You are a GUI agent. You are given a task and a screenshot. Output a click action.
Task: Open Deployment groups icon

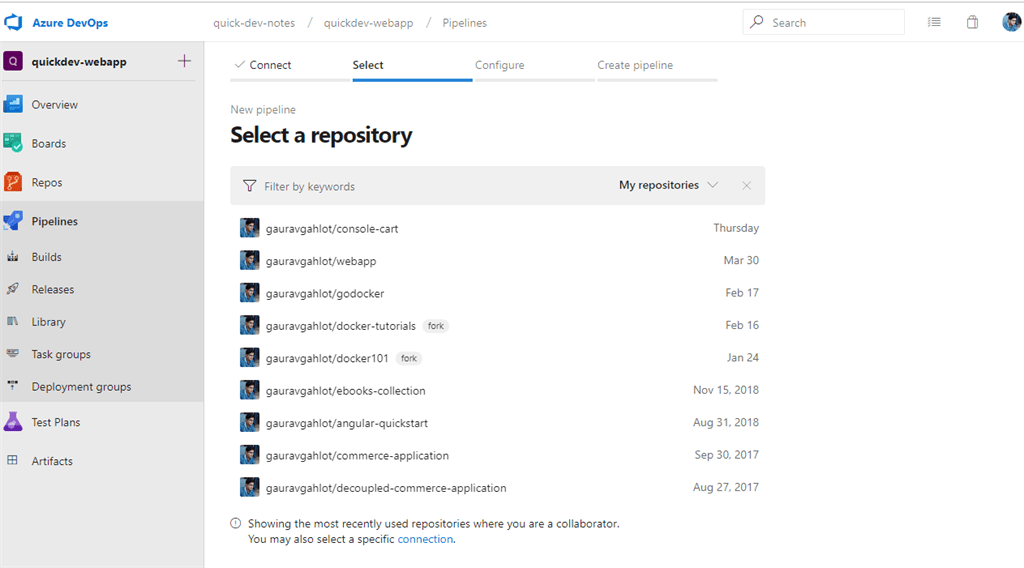13,386
